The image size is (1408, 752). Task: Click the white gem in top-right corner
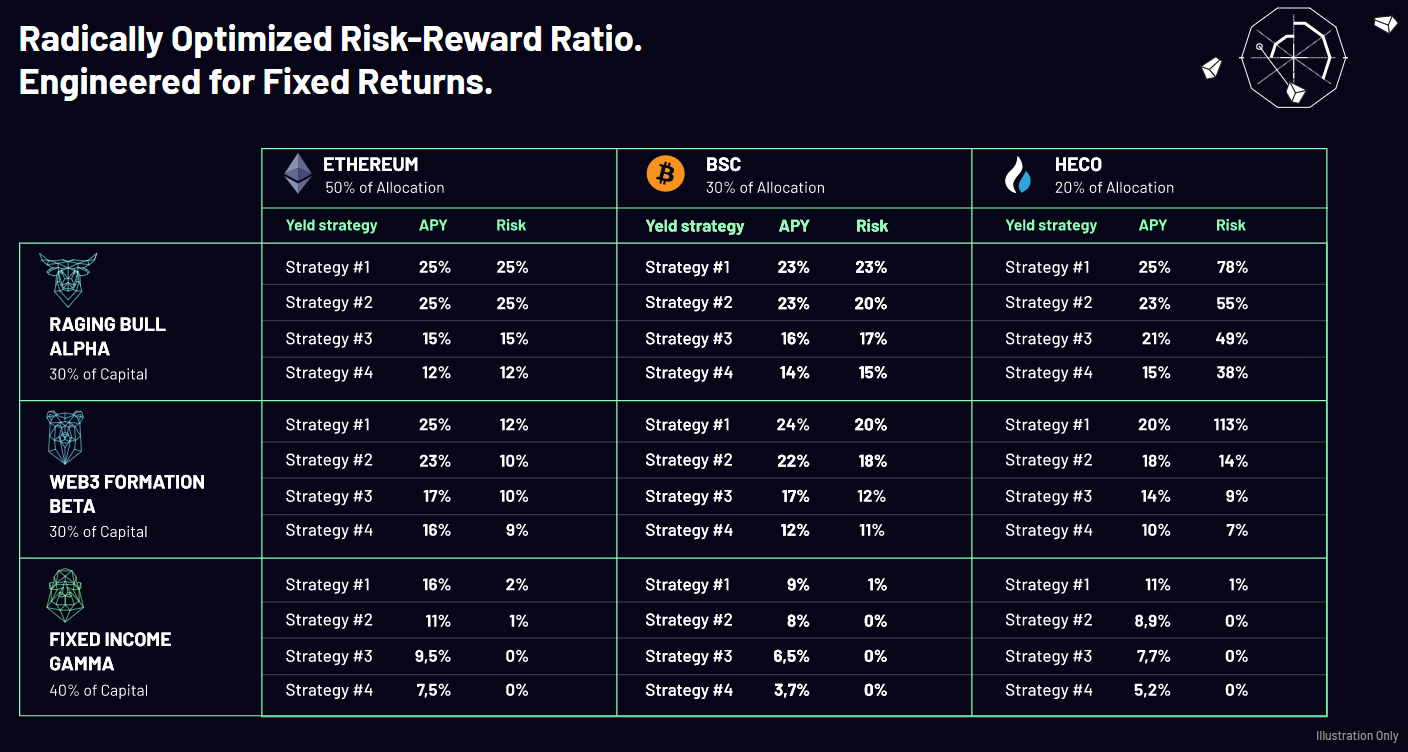coord(1385,24)
